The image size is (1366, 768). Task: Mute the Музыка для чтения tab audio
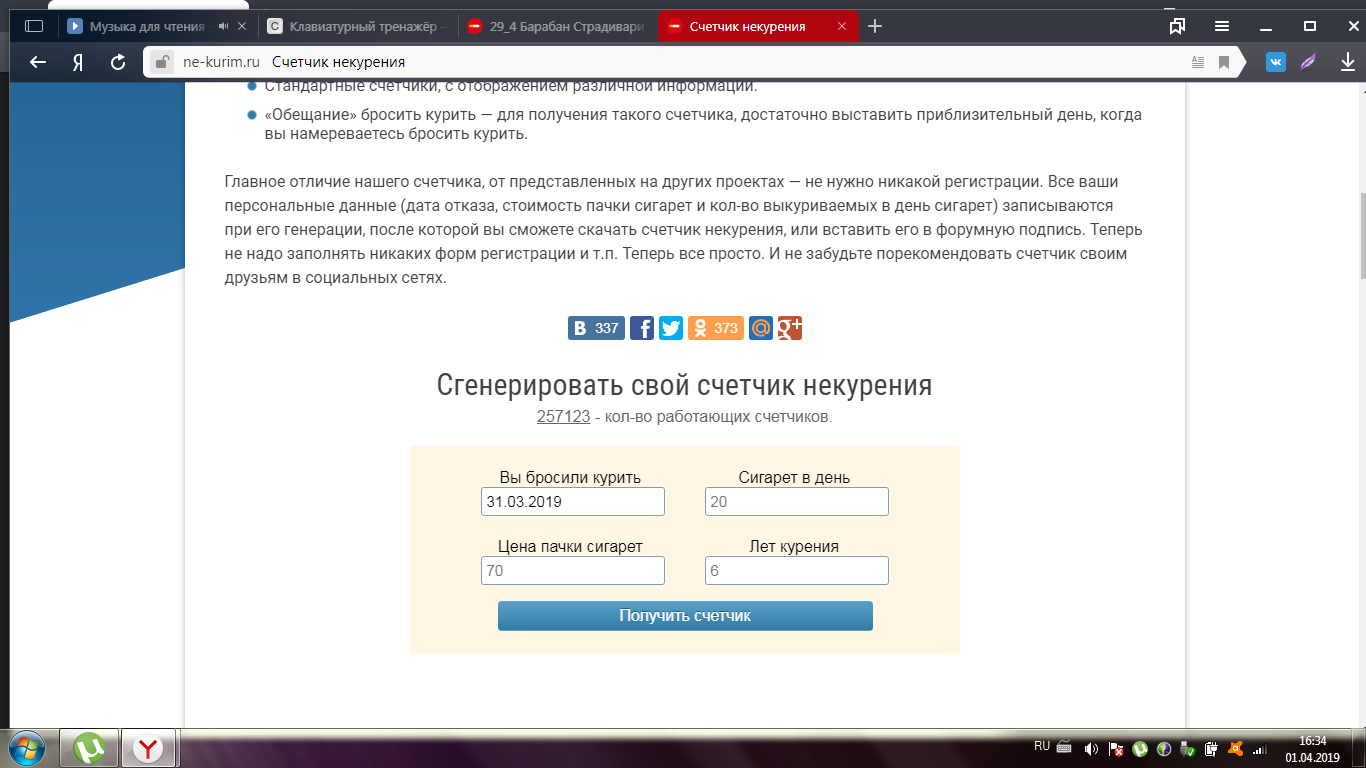(223, 27)
